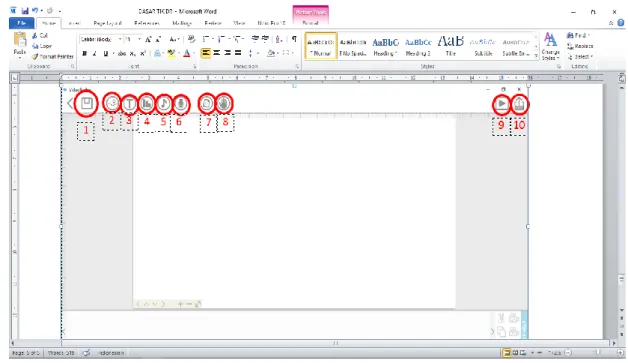Toggle Superscript formatting

pos(143,53)
